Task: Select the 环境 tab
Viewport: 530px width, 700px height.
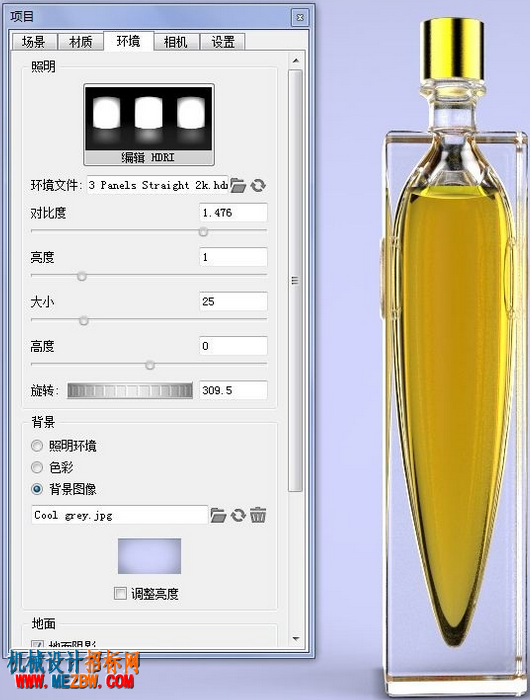Action: [129, 41]
